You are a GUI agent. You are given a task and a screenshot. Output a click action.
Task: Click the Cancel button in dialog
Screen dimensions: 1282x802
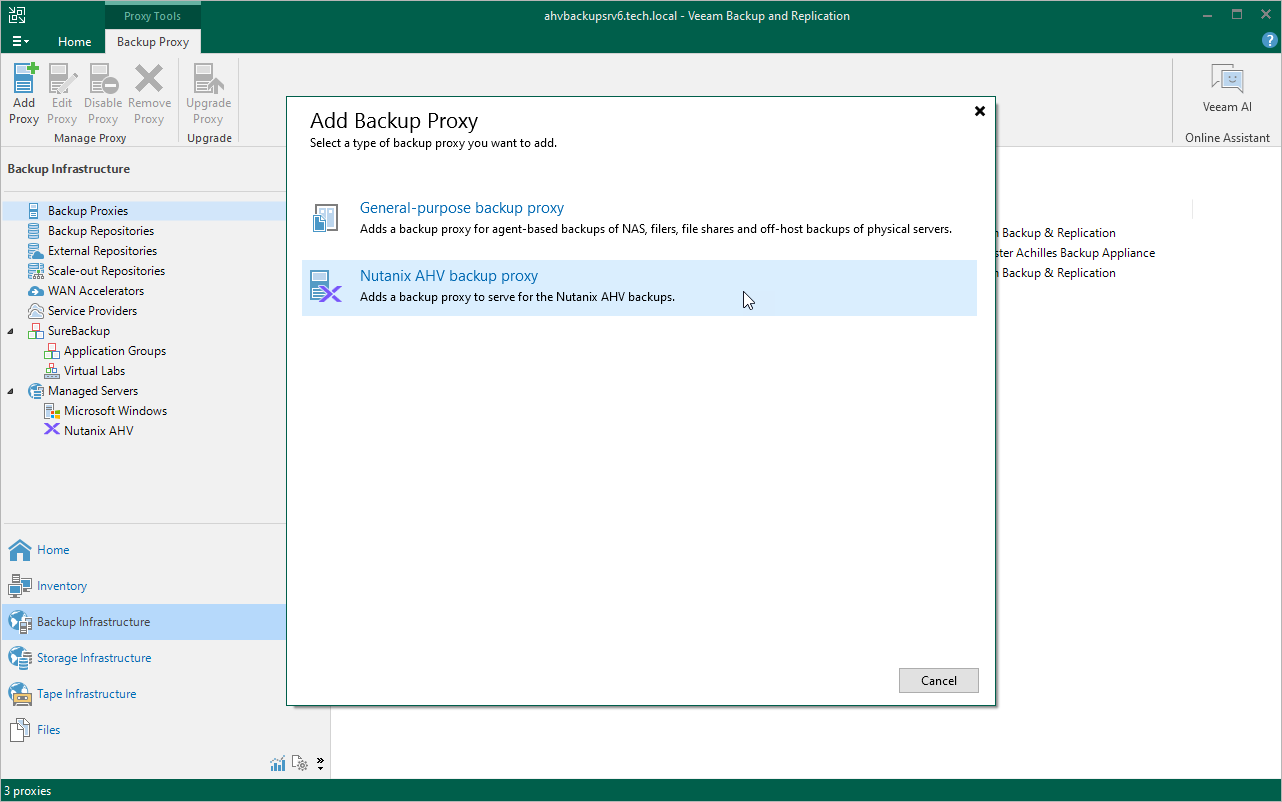(x=939, y=681)
